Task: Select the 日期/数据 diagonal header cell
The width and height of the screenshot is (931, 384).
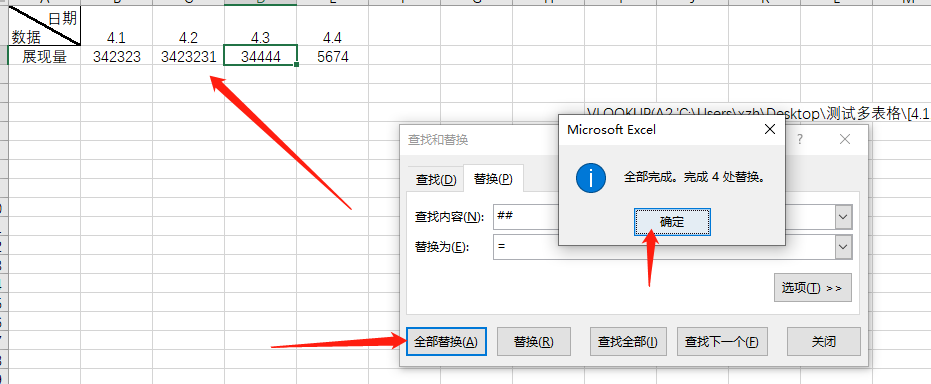Action: coord(45,26)
